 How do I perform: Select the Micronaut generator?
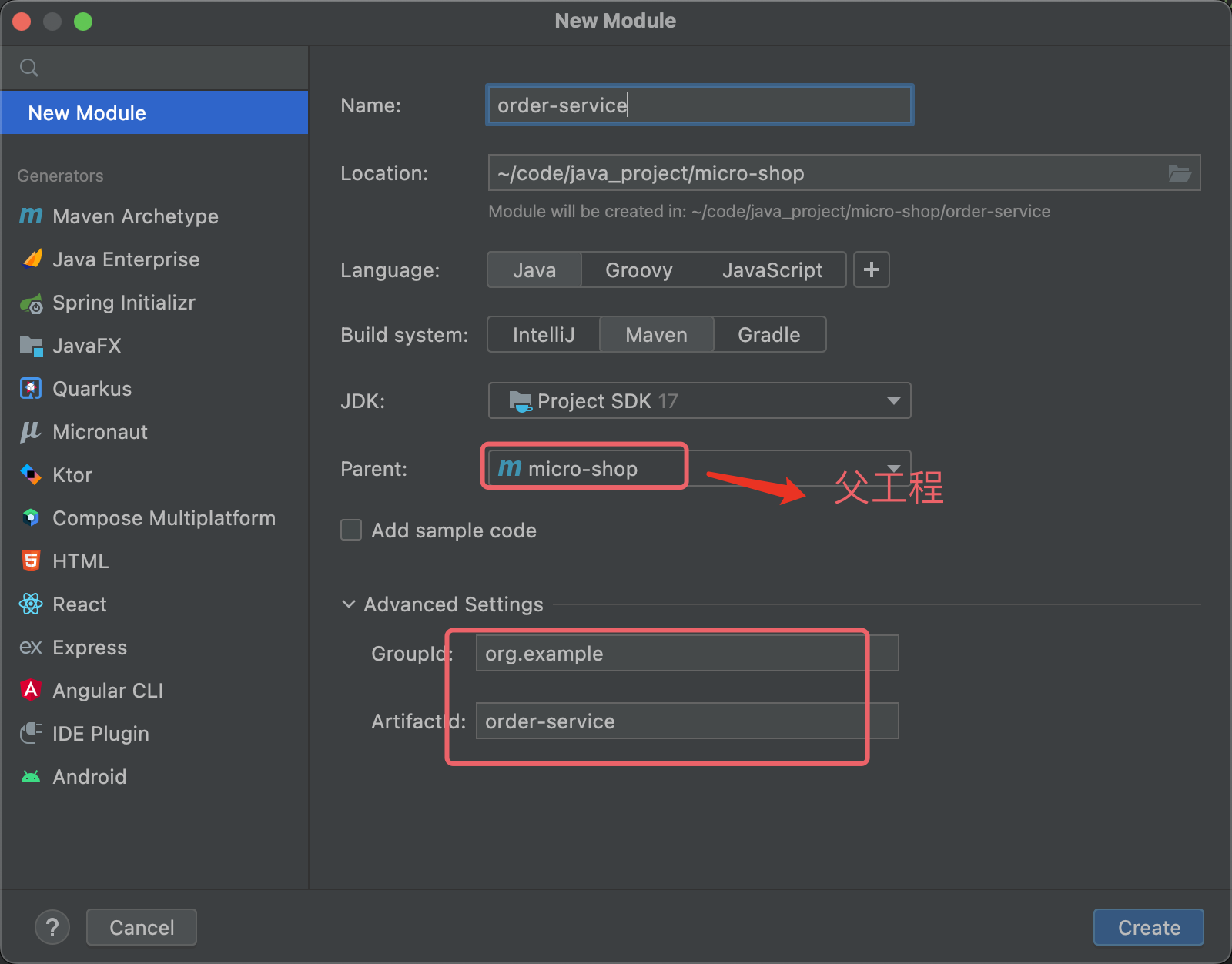[x=155, y=432]
